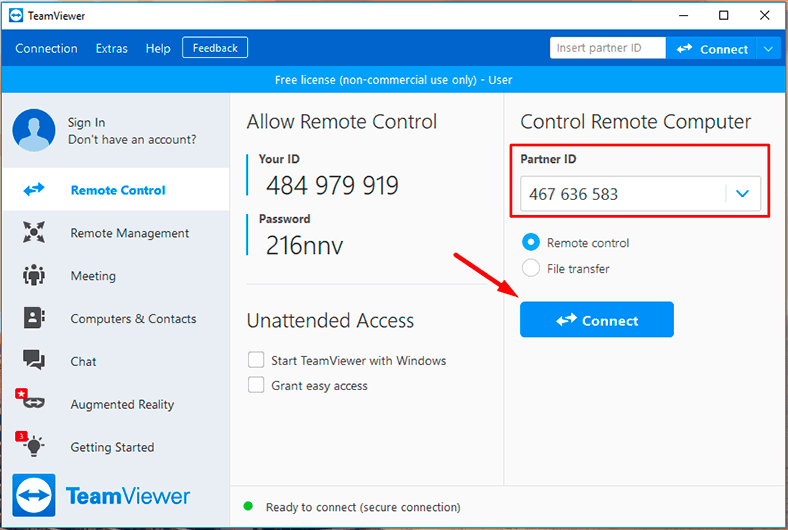Open the Extras menu
The height and width of the screenshot is (530, 788).
tap(112, 48)
